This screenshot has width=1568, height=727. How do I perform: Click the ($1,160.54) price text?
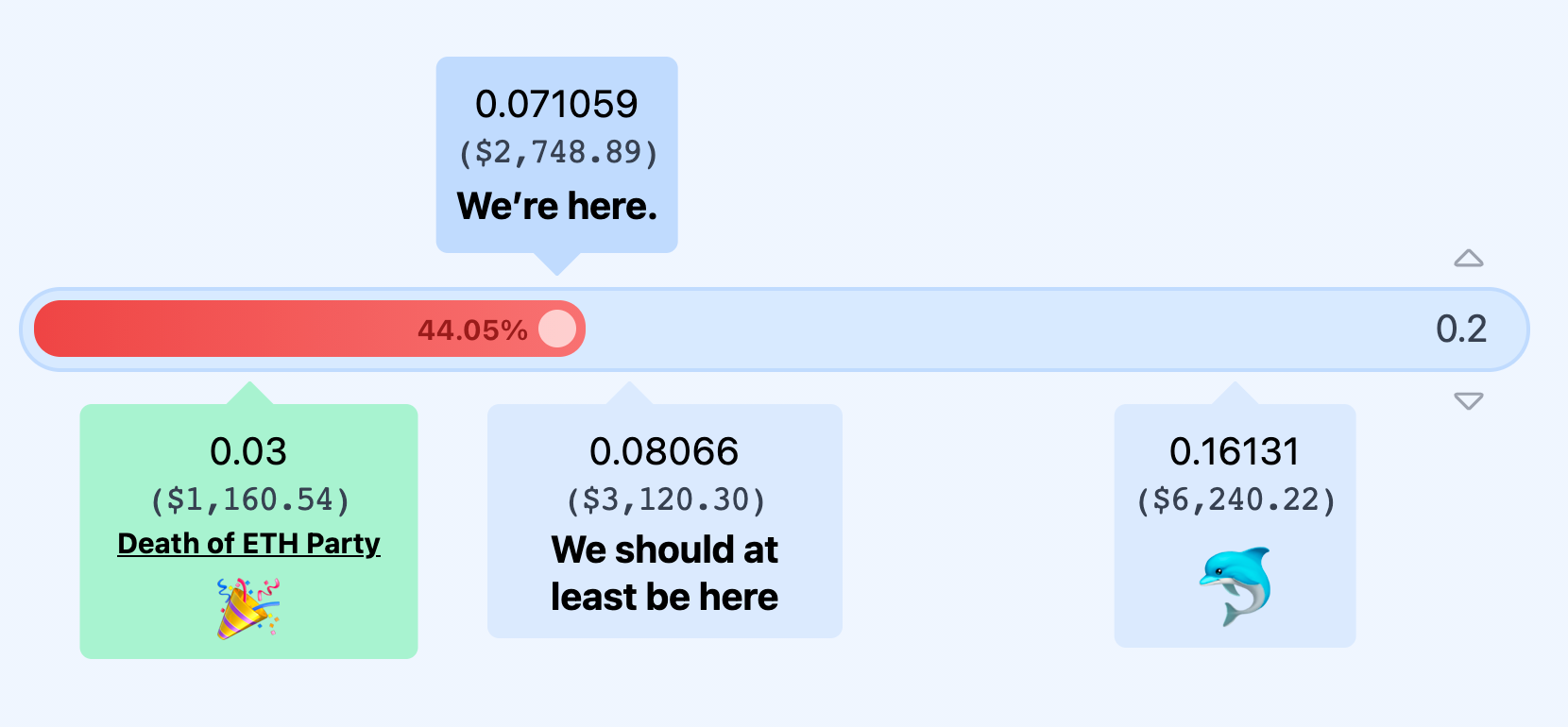tap(249, 499)
